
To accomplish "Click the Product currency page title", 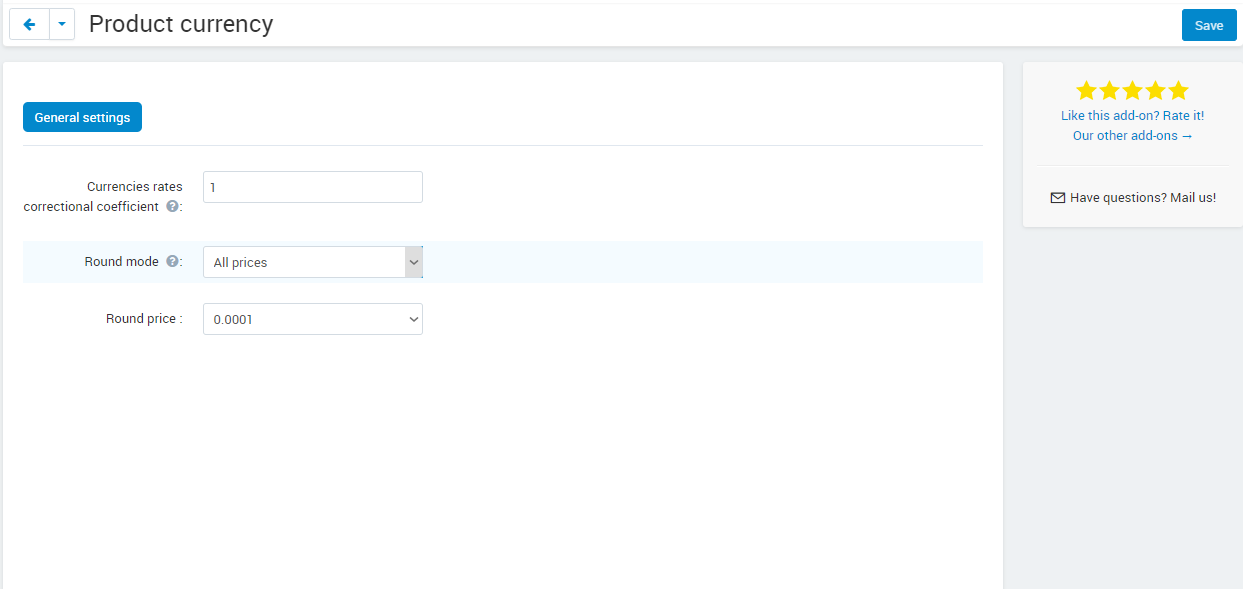I will (x=181, y=24).
